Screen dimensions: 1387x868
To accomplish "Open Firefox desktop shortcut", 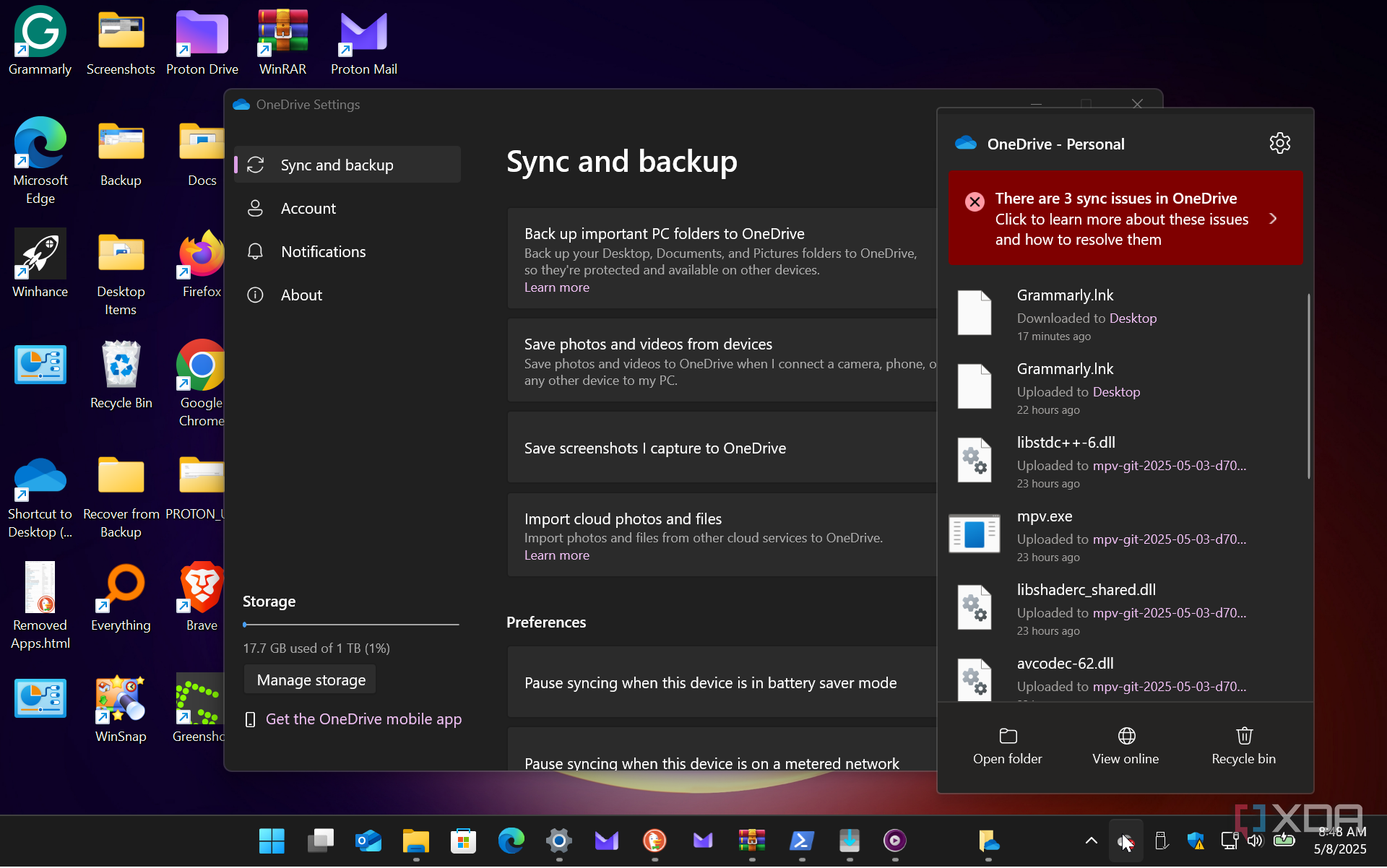I will (x=202, y=263).
